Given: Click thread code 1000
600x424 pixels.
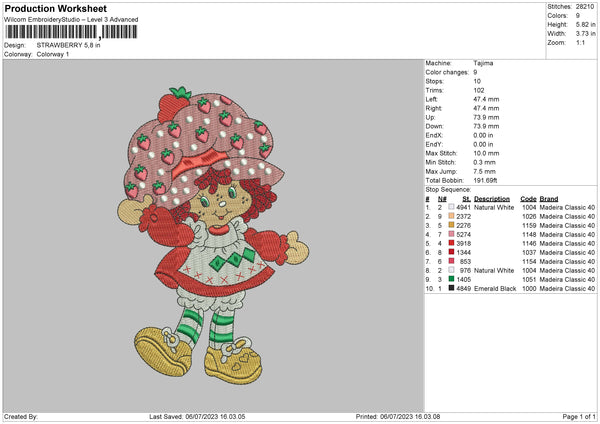Looking at the screenshot, I should point(529,289).
